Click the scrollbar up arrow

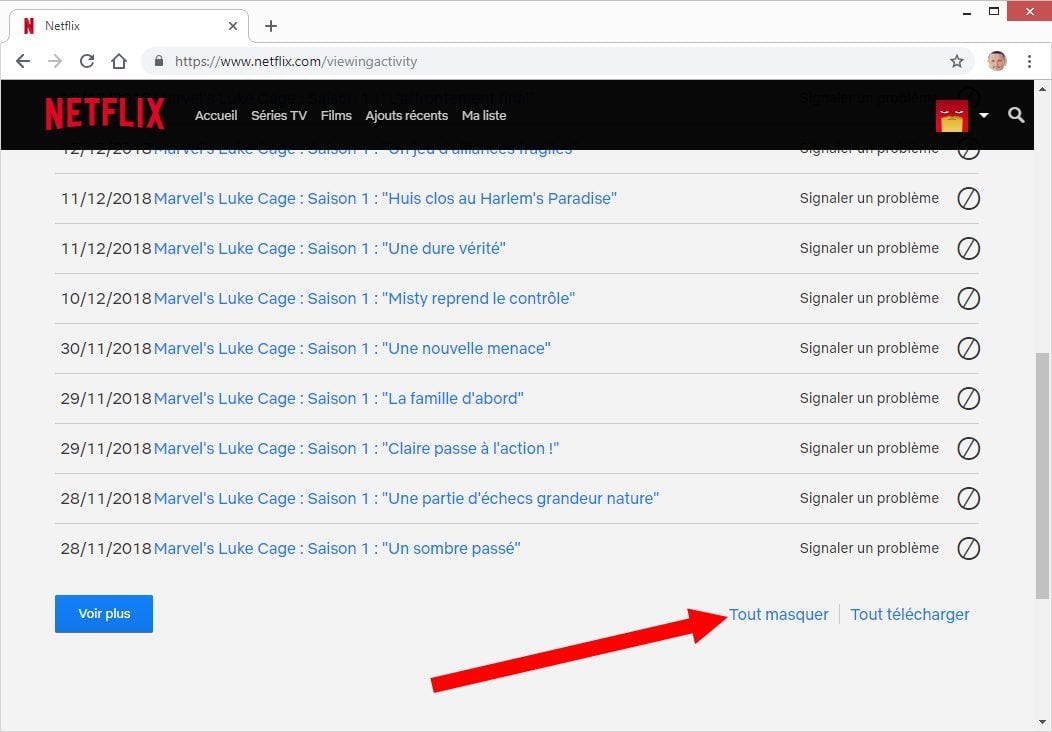pyautogui.click(x=1042, y=89)
